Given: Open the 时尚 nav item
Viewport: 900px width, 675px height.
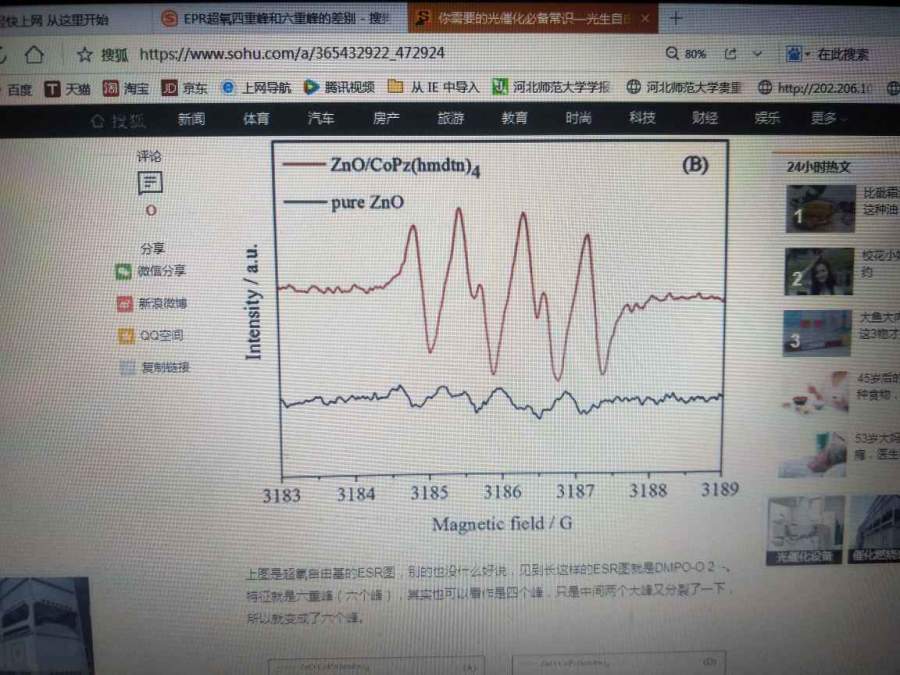Looking at the screenshot, I should [578, 118].
